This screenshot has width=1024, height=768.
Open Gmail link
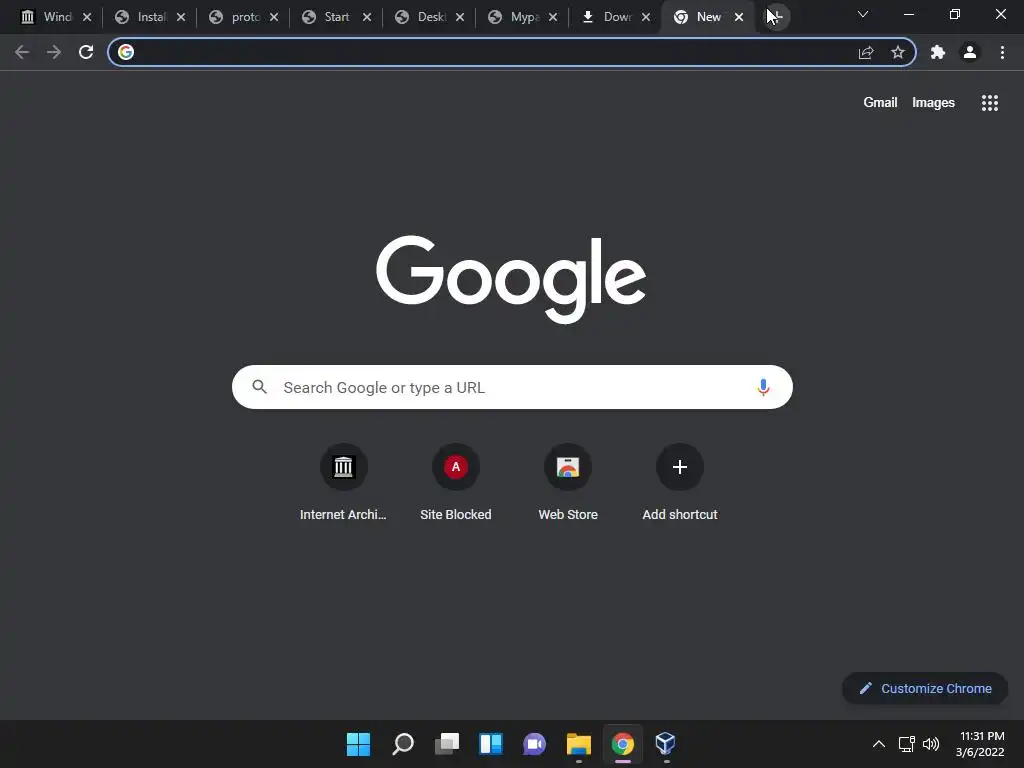(880, 103)
